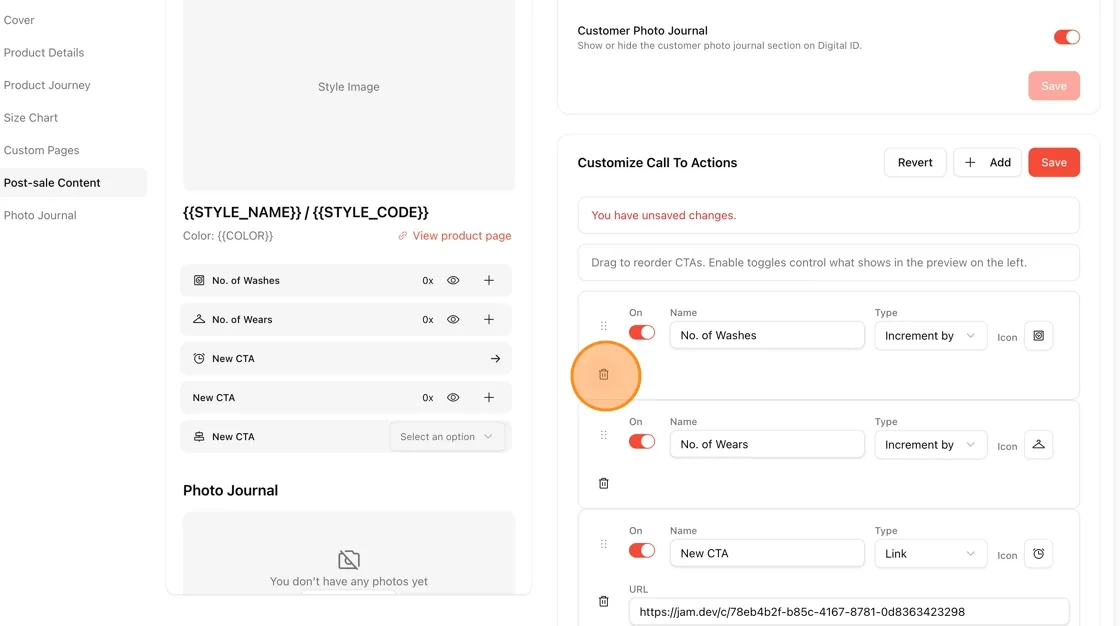Edit the No. of Wears name field
1120x626 pixels.
[767, 444]
